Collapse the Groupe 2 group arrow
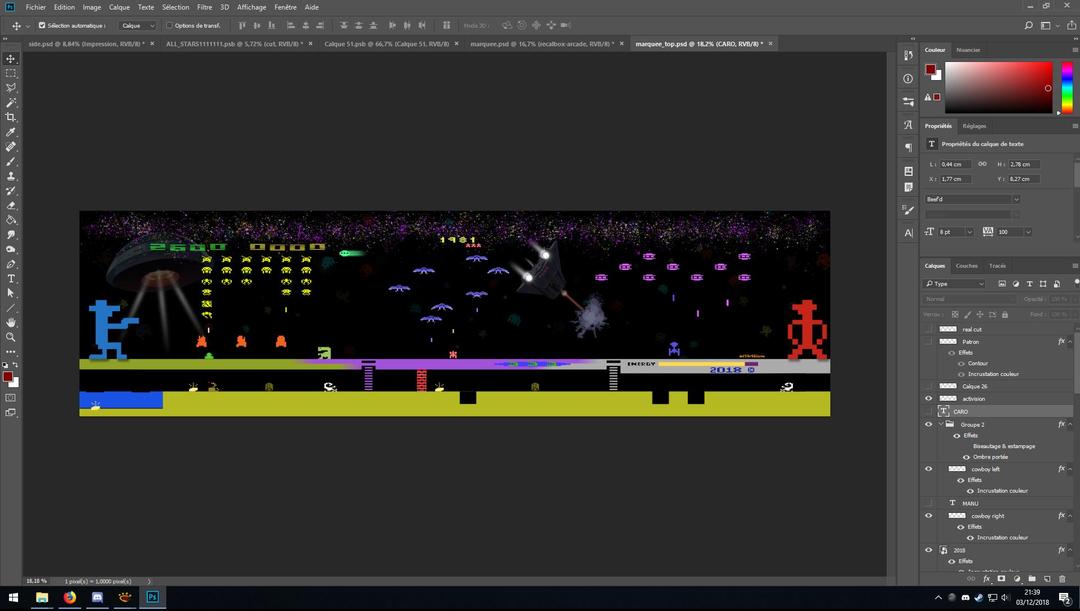This screenshot has width=1080, height=611. click(x=941, y=424)
